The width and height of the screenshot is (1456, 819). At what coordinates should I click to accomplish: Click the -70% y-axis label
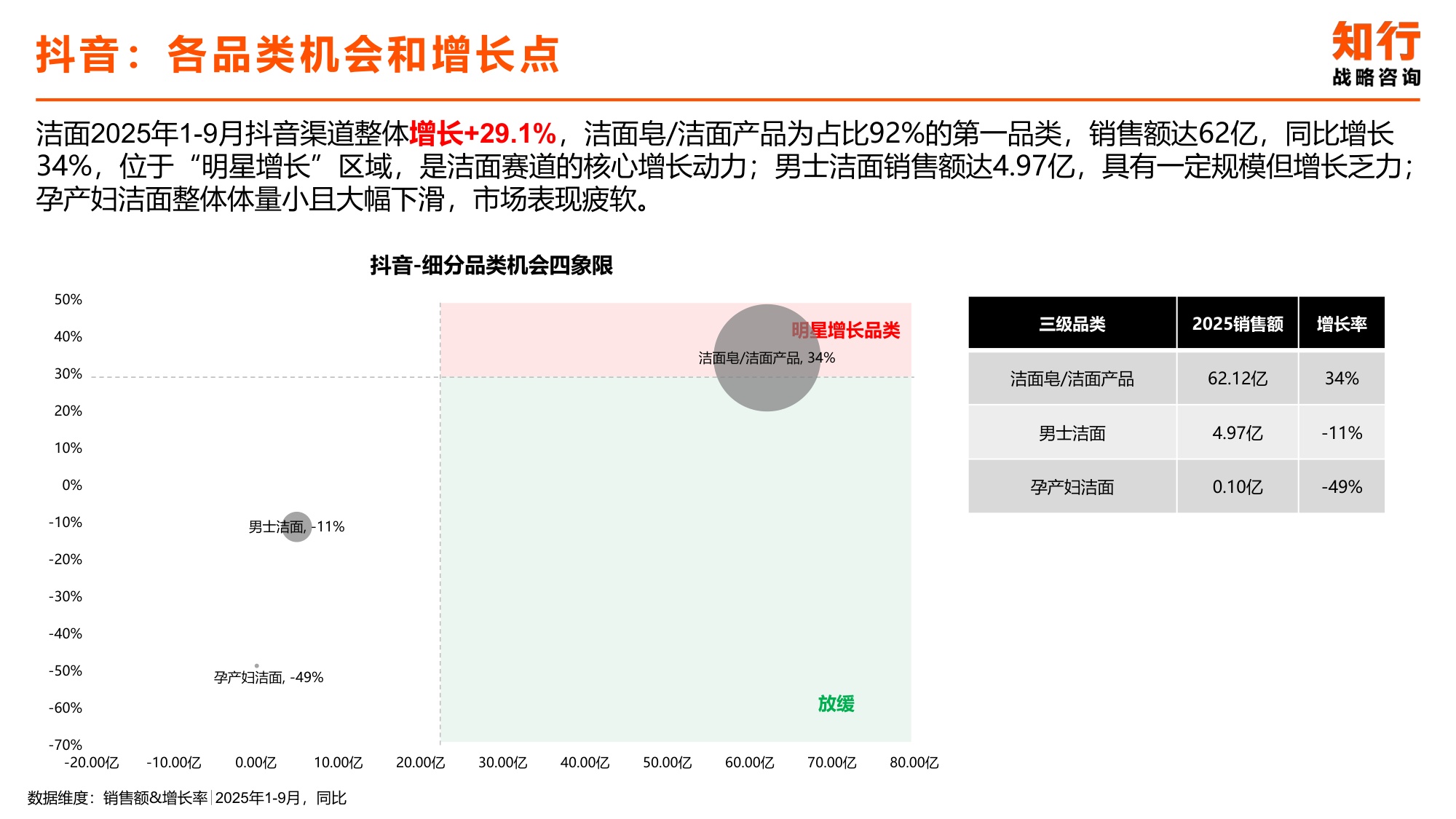(66, 745)
